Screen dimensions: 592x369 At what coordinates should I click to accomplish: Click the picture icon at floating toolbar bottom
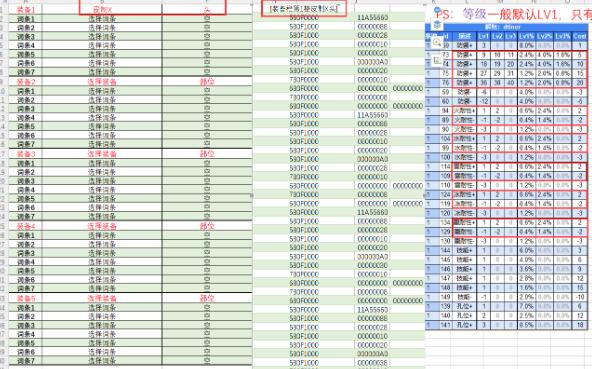click(437, 60)
